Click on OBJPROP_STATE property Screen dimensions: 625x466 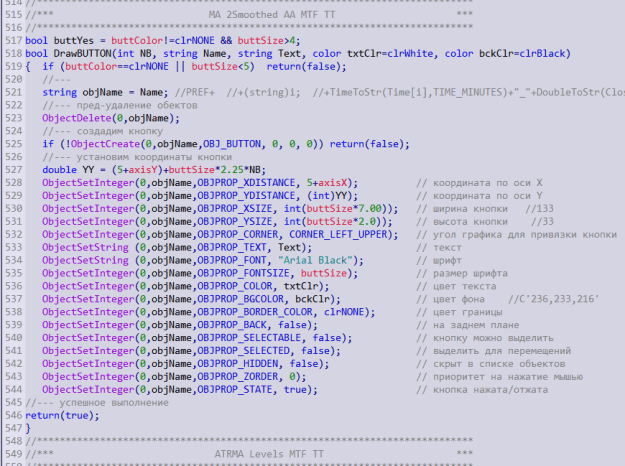[x=235, y=389]
